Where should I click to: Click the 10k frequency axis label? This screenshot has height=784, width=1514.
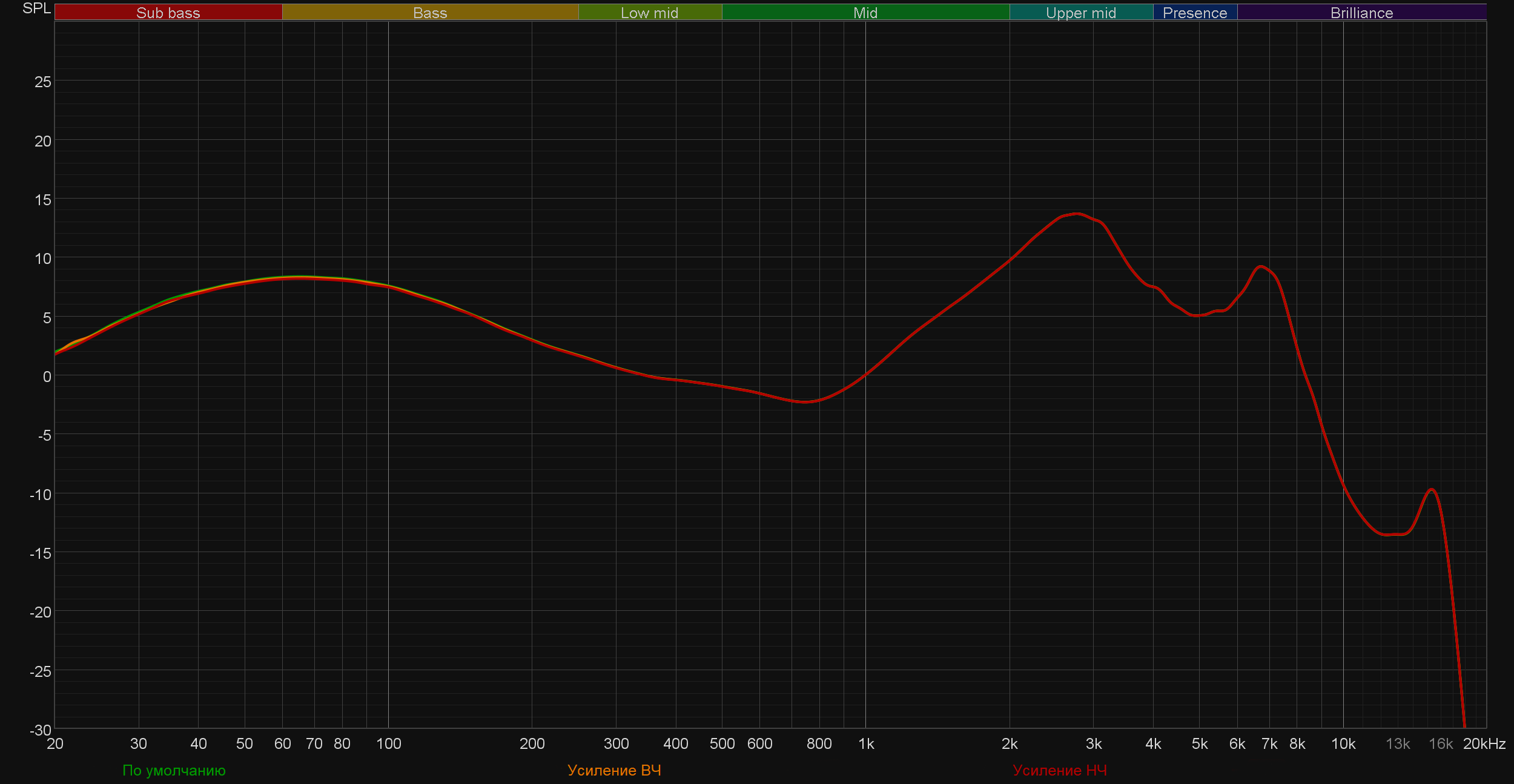pos(1343,743)
